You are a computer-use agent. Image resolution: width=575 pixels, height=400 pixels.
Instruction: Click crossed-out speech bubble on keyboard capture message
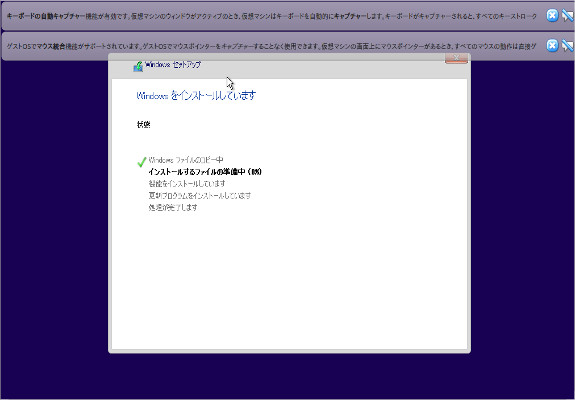point(567,15)
